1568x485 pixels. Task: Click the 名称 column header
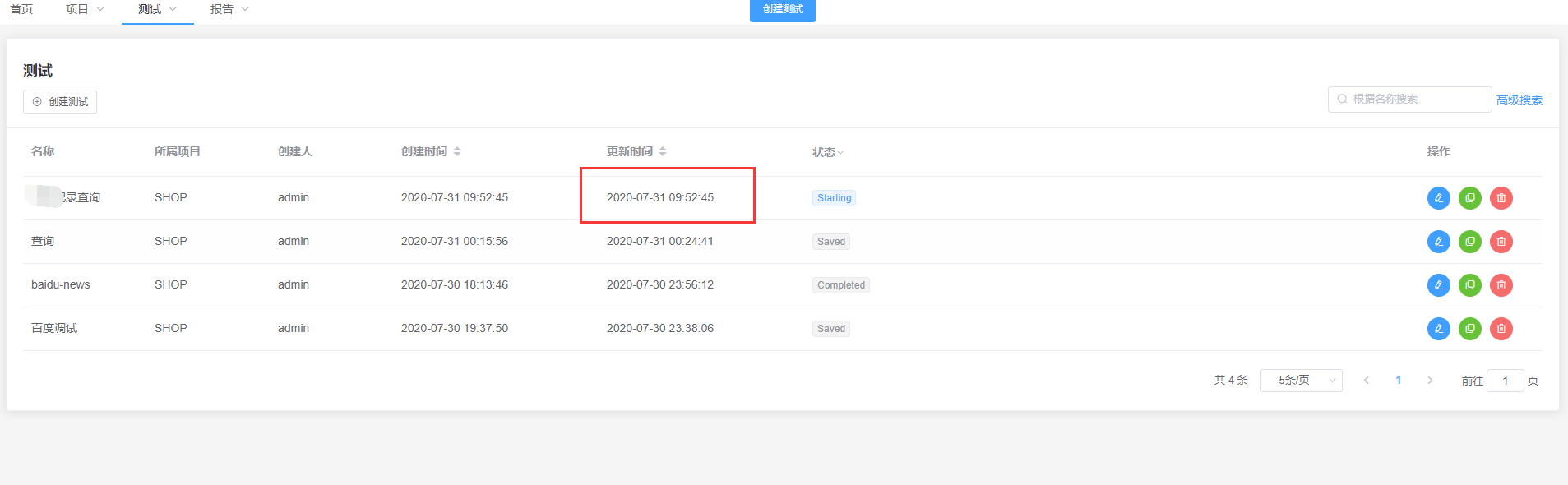pyautogui.click(x=43, y=151)
